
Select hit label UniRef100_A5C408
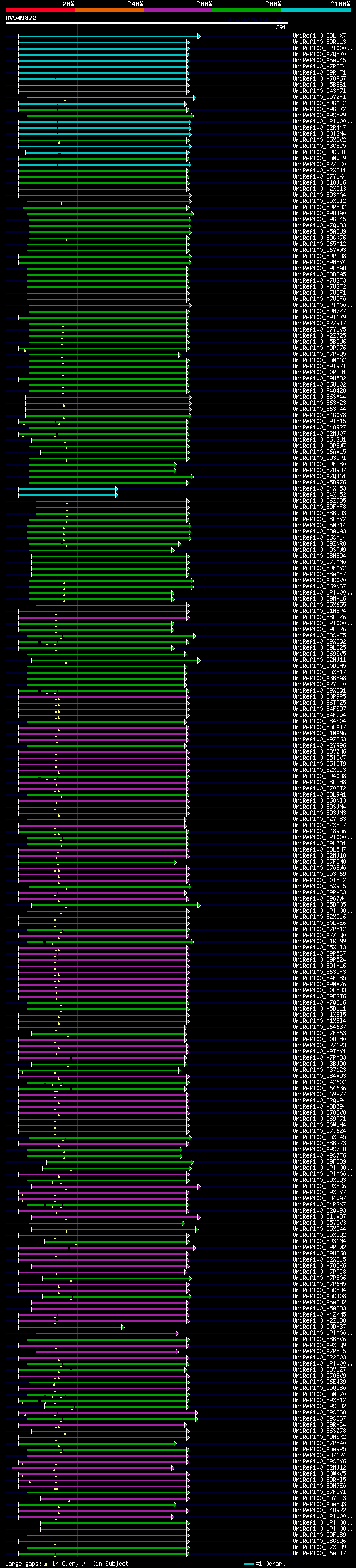(x=319, y=1296)
